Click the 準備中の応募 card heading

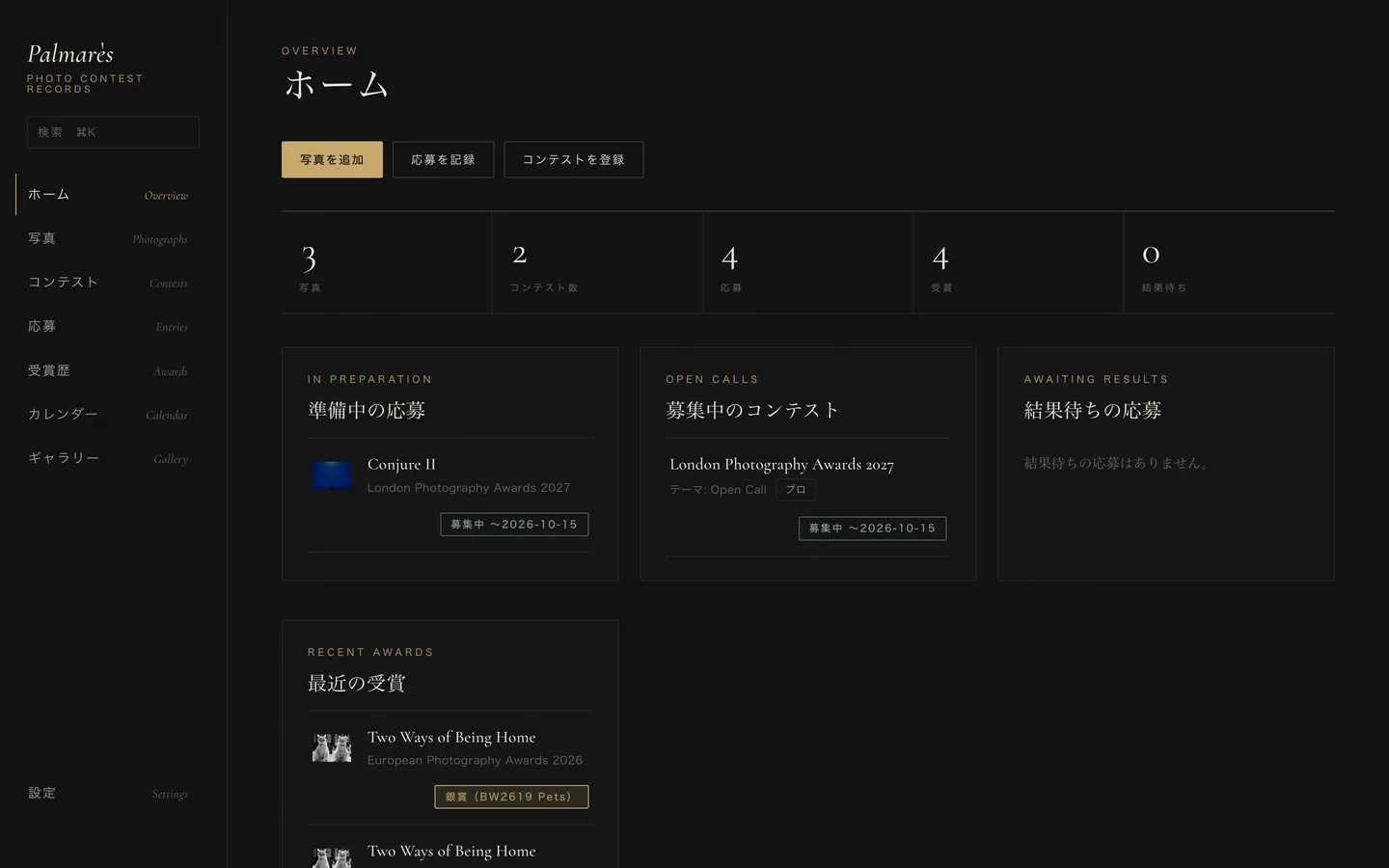(367, 410)
